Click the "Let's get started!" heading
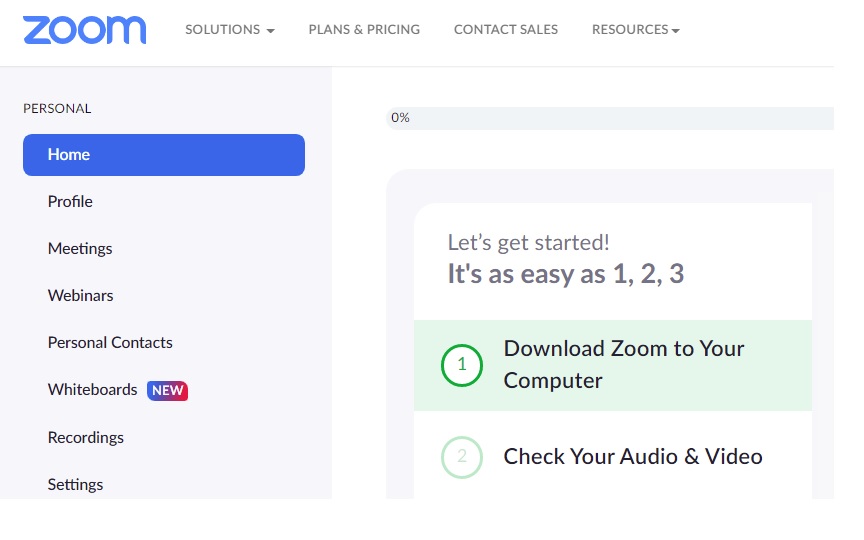This screenshot has width=864, height=540. [x=528, y=242]
